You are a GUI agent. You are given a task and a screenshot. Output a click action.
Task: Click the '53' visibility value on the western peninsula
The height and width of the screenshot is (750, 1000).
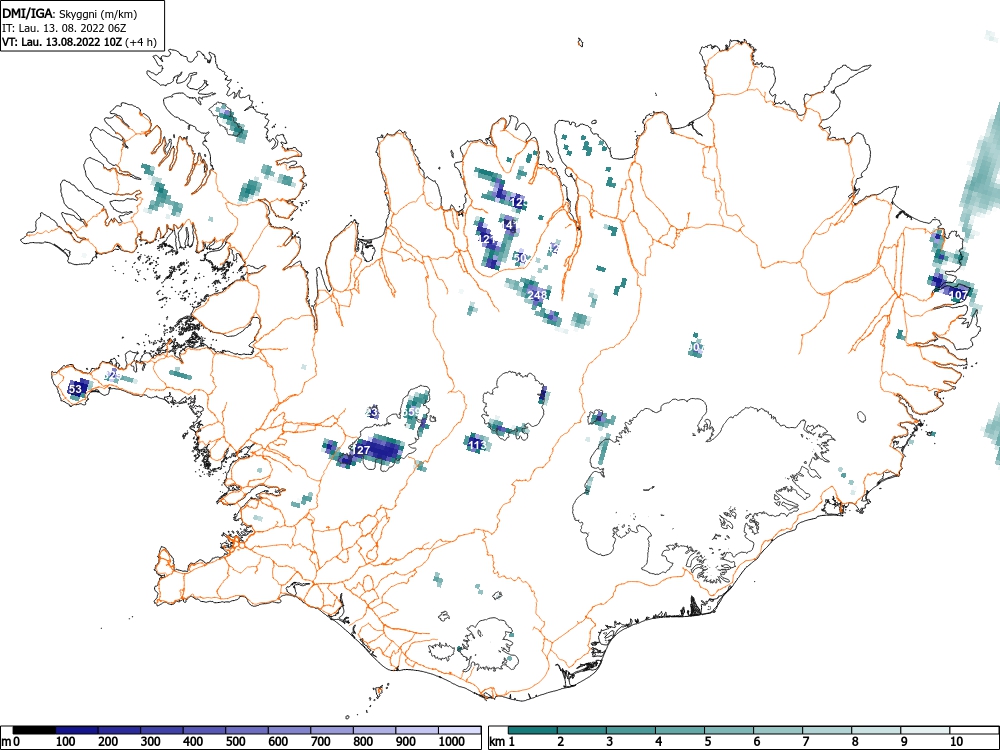pyautogui.click(x=75, y=388)
